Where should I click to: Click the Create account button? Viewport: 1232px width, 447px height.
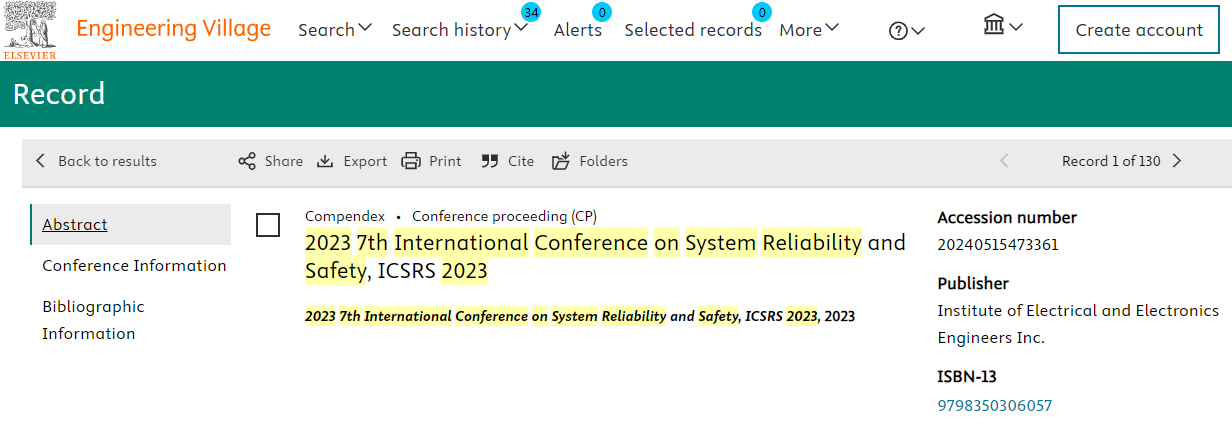1139,30
